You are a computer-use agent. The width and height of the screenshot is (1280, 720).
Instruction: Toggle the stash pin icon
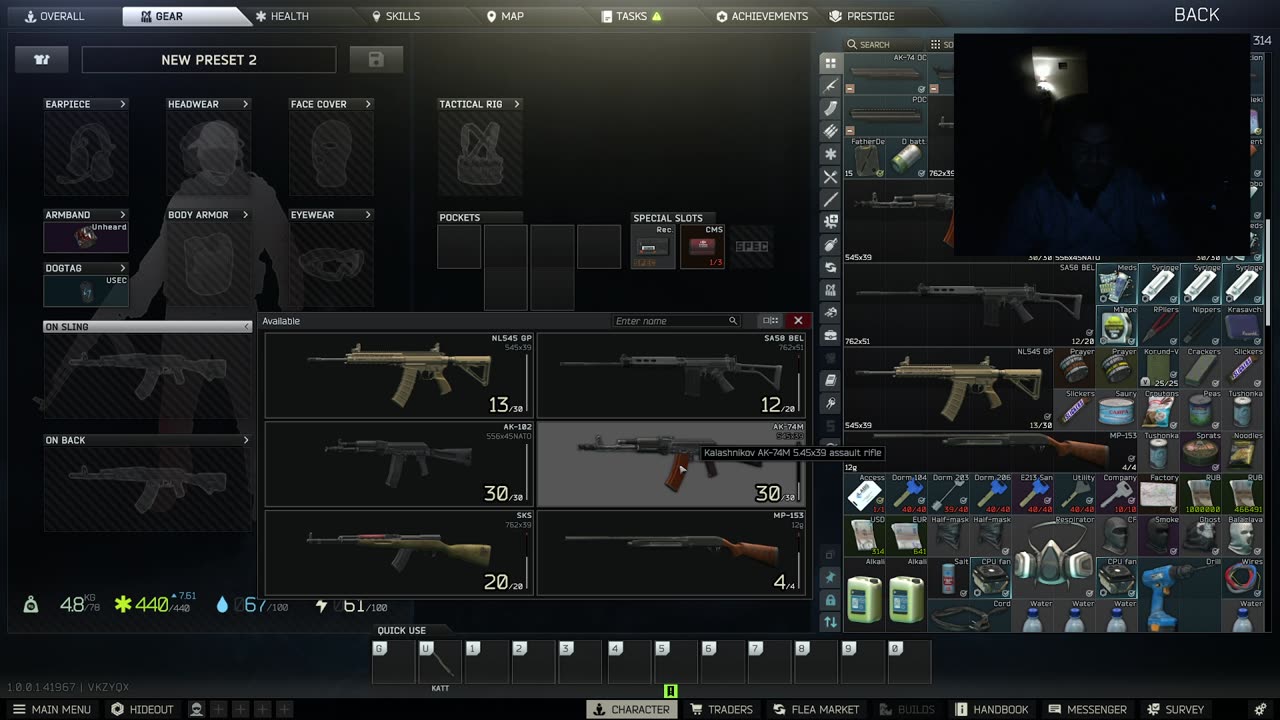click(x=830, y=577)
